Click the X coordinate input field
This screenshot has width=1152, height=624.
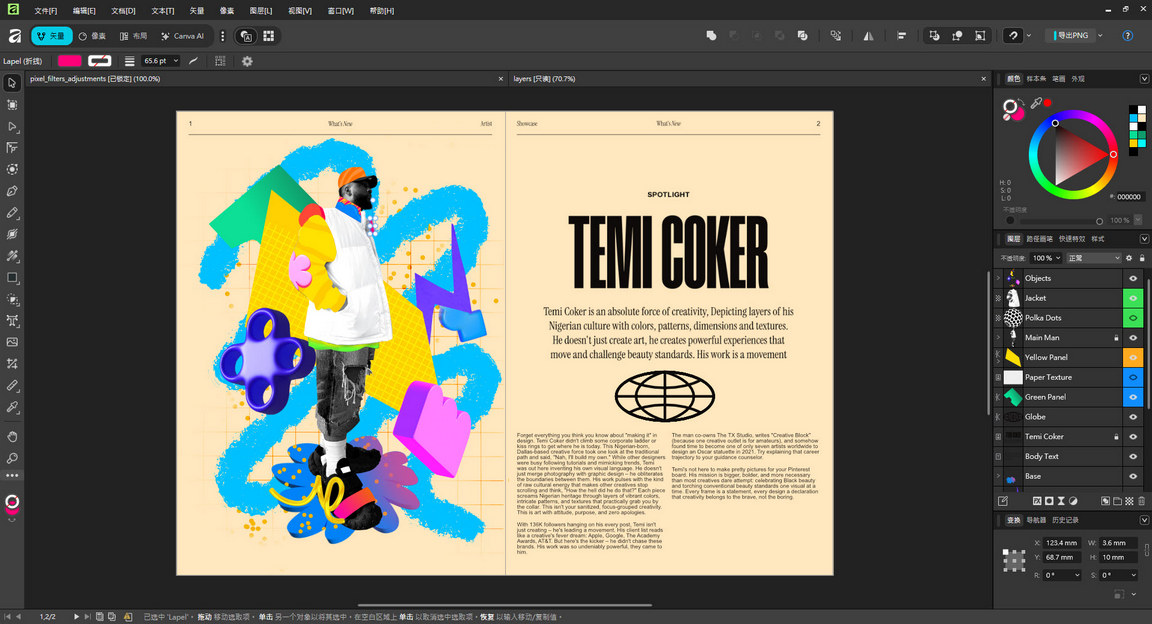tap(1060, 542)
